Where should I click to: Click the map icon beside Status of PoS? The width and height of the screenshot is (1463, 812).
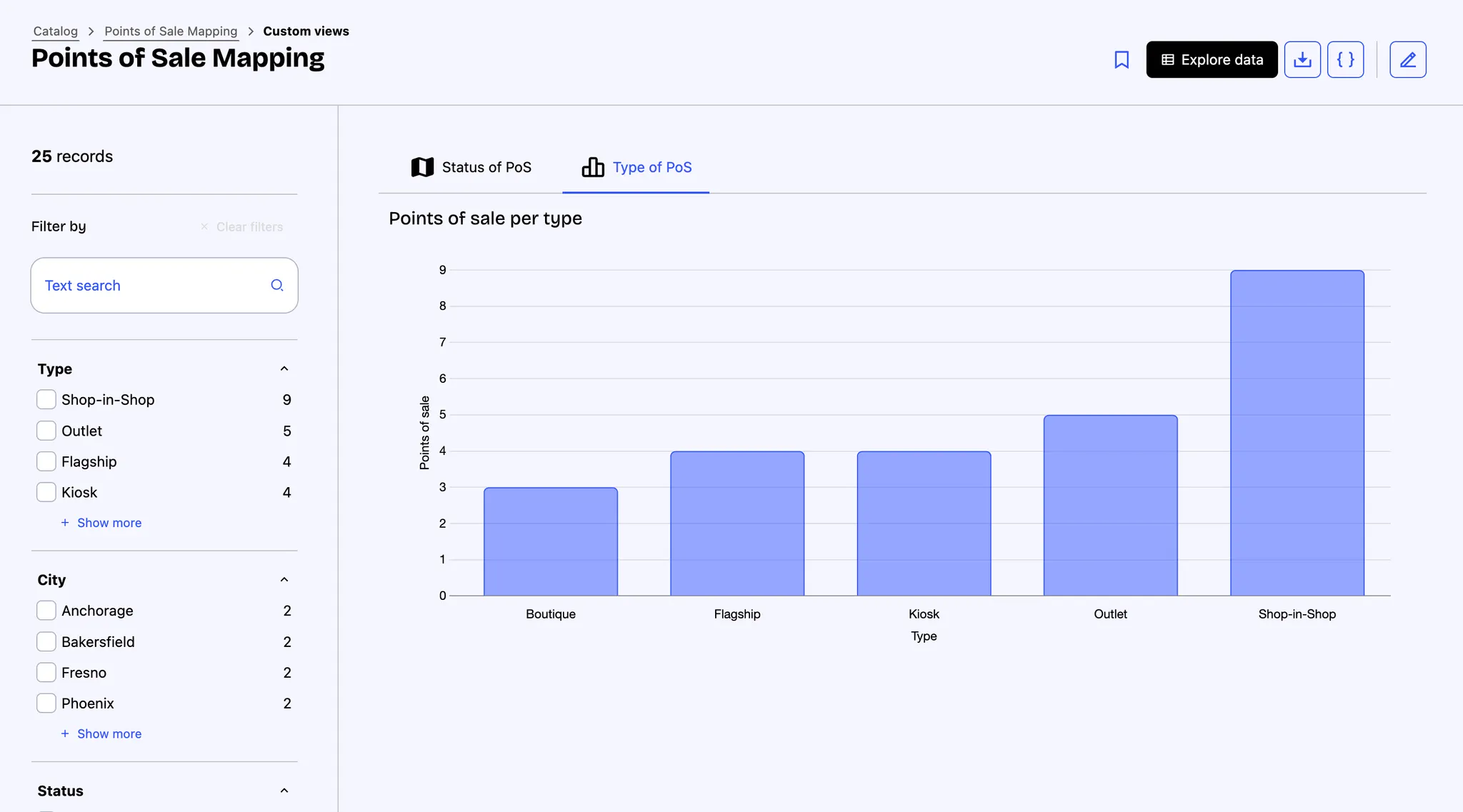[422, 167]
